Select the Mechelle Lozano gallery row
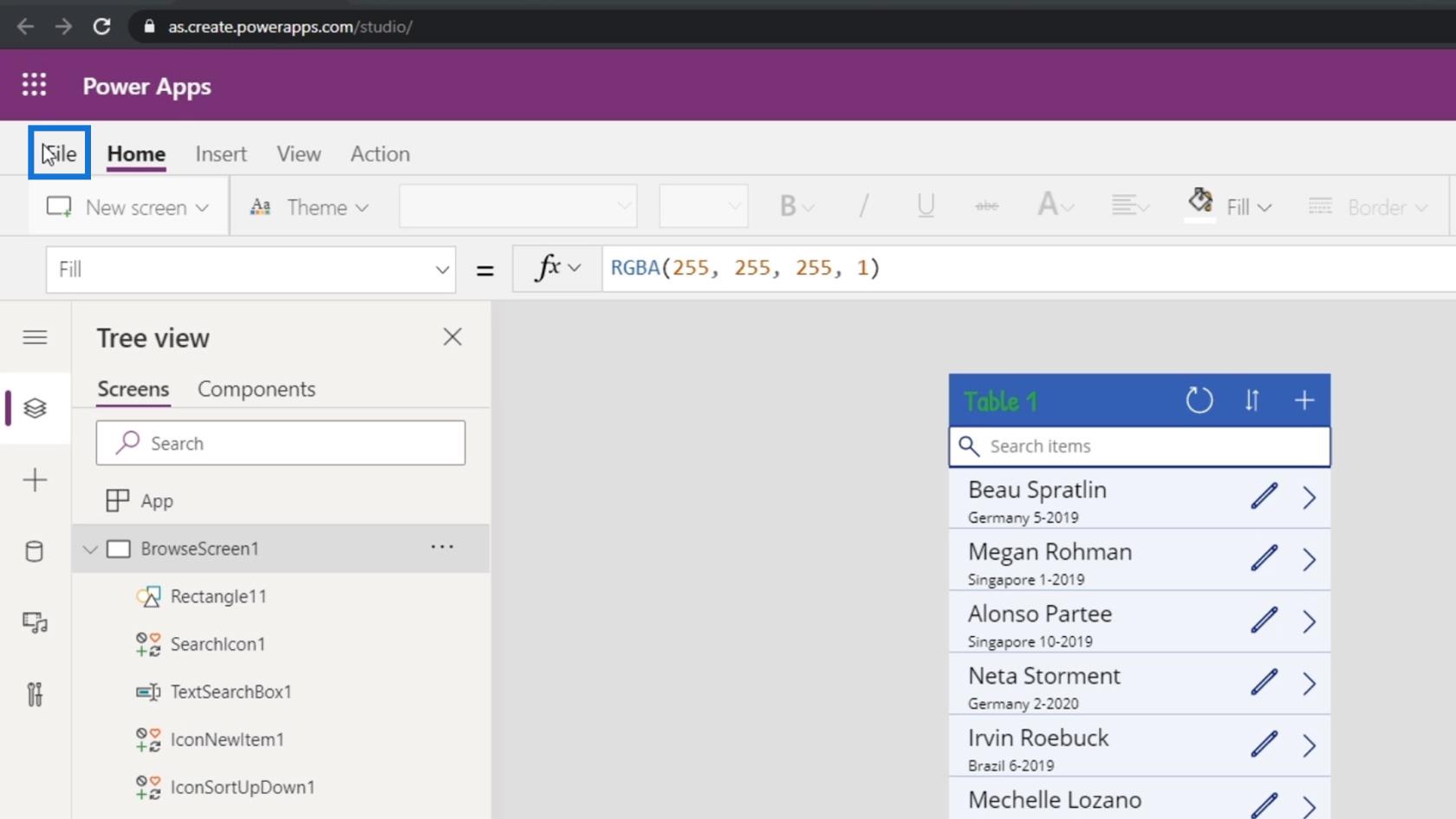Viewport: 1456px width, 819px height. coord(1140,799)
